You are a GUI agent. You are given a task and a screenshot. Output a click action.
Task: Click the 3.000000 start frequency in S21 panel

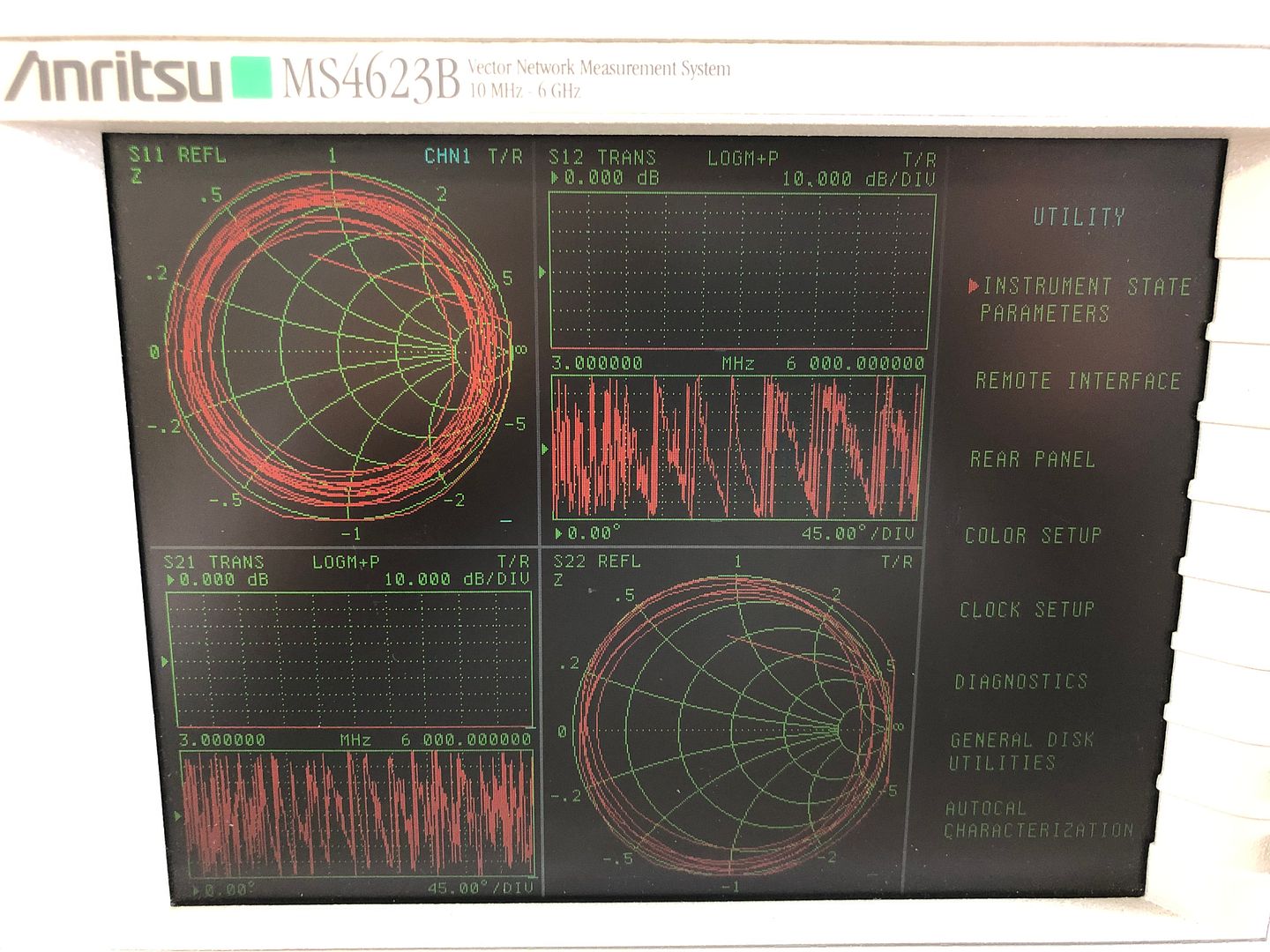[222, 740]
